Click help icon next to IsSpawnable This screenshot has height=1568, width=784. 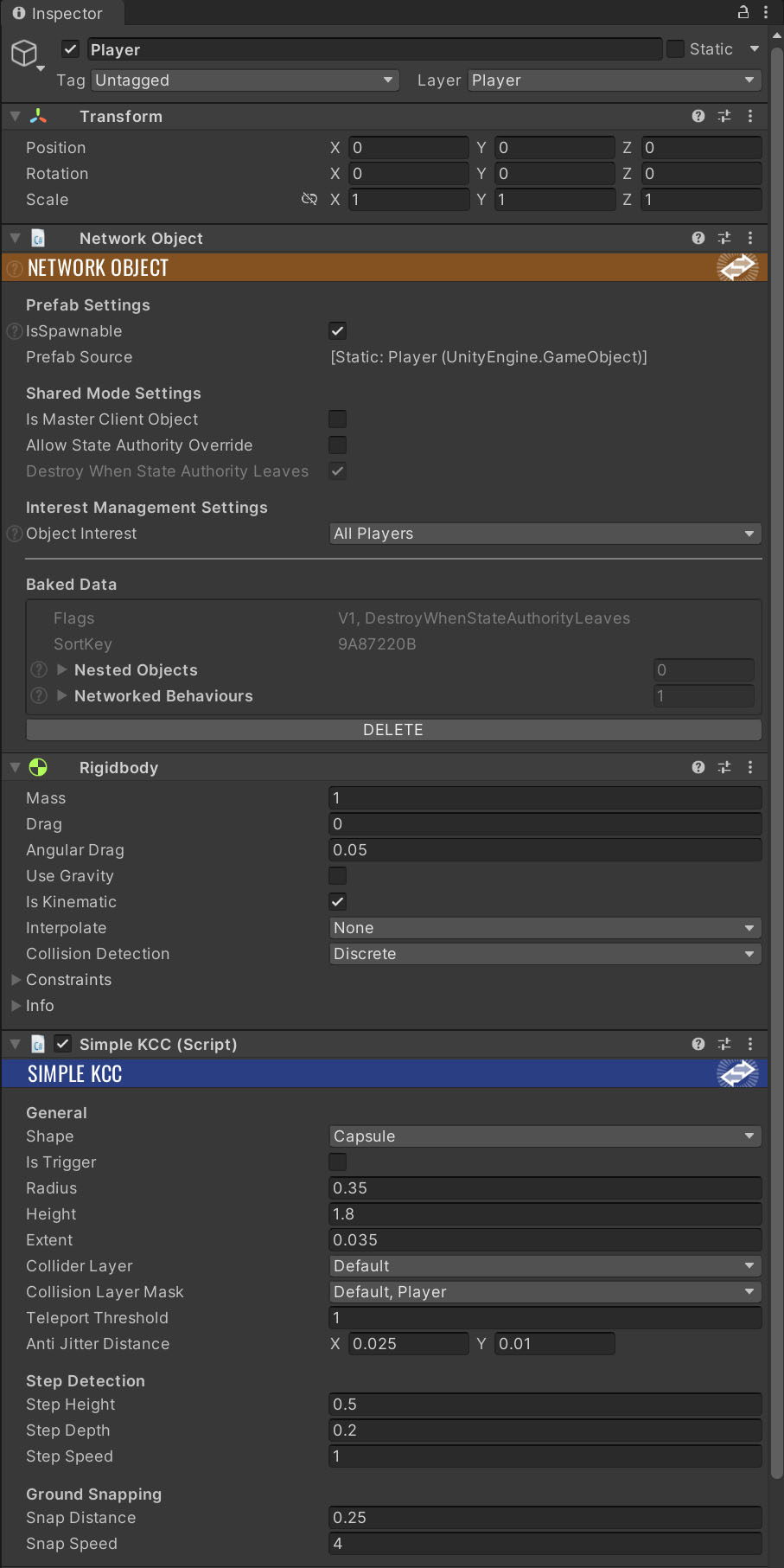point(14,331)
